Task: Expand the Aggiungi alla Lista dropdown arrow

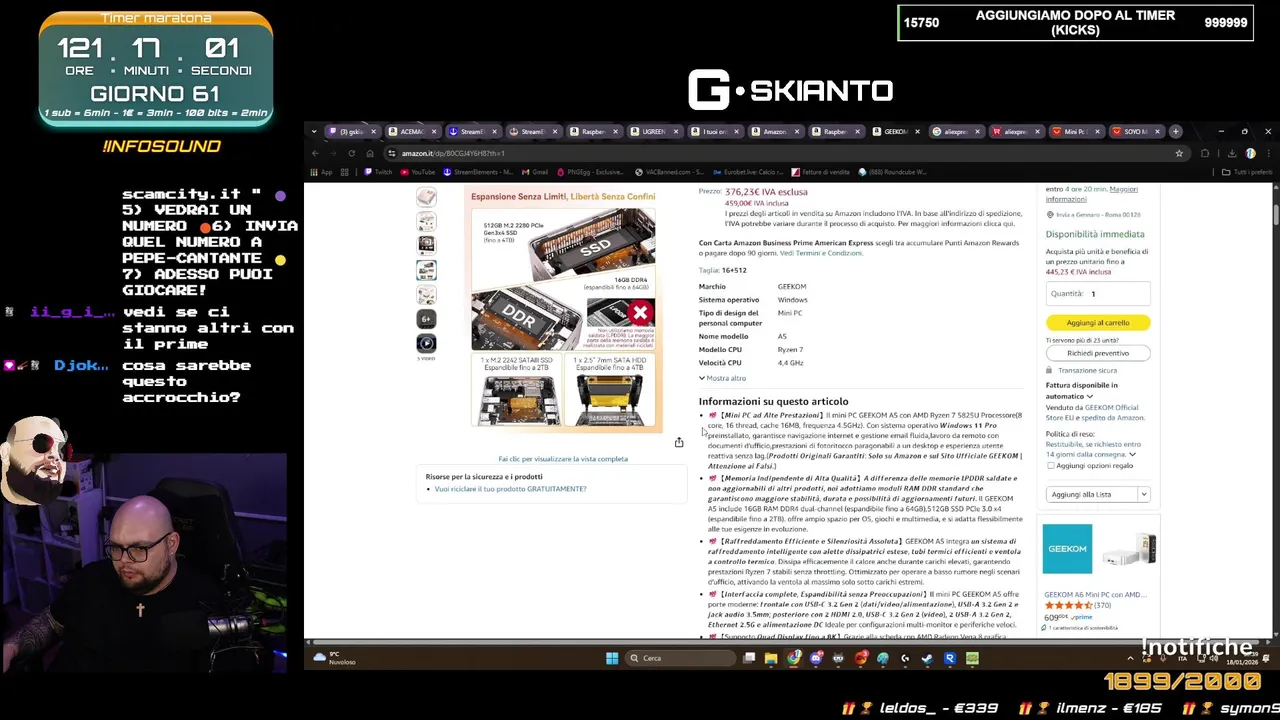Action: click(1143, 494)
